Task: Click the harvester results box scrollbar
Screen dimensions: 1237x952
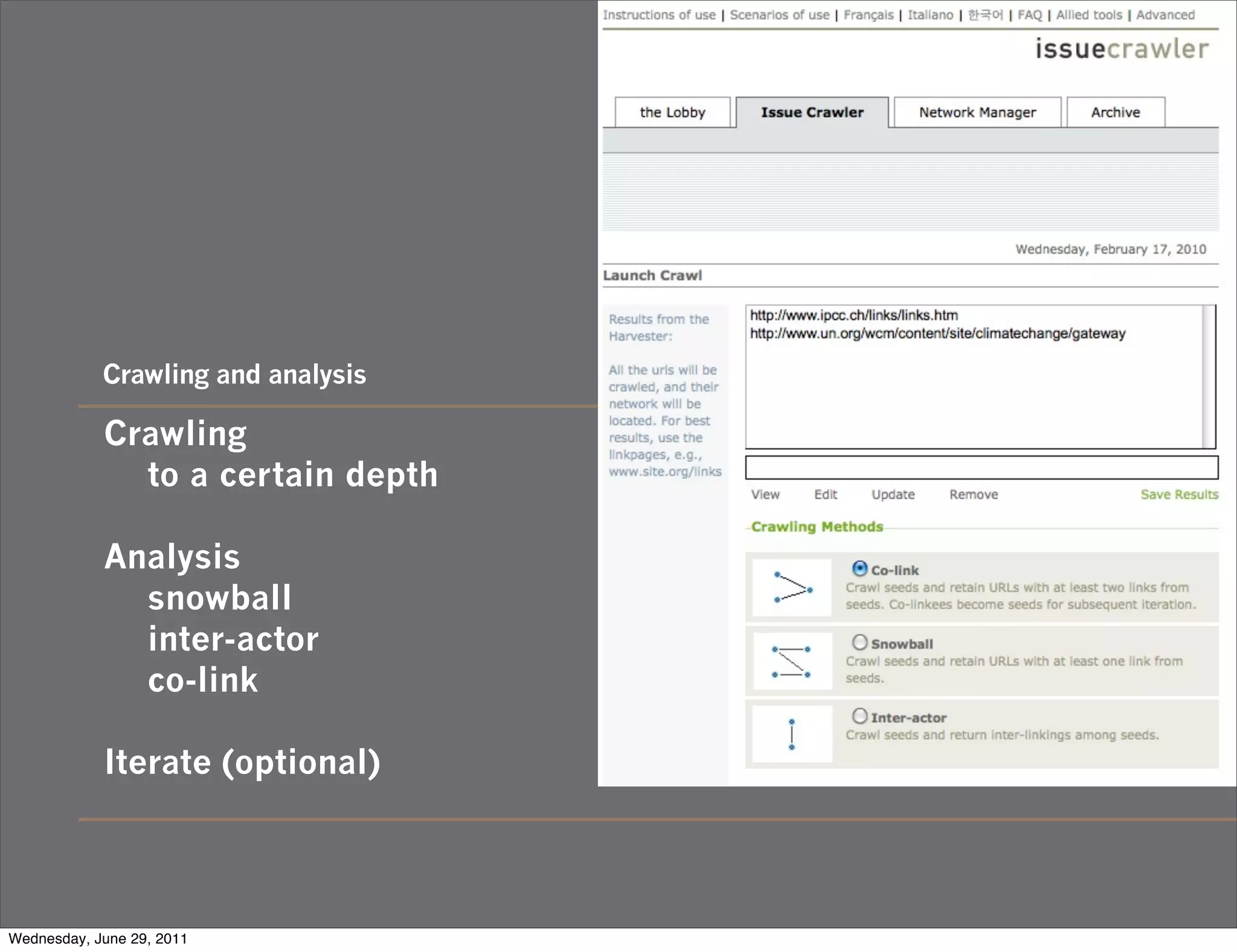Action: (1209, 376)
